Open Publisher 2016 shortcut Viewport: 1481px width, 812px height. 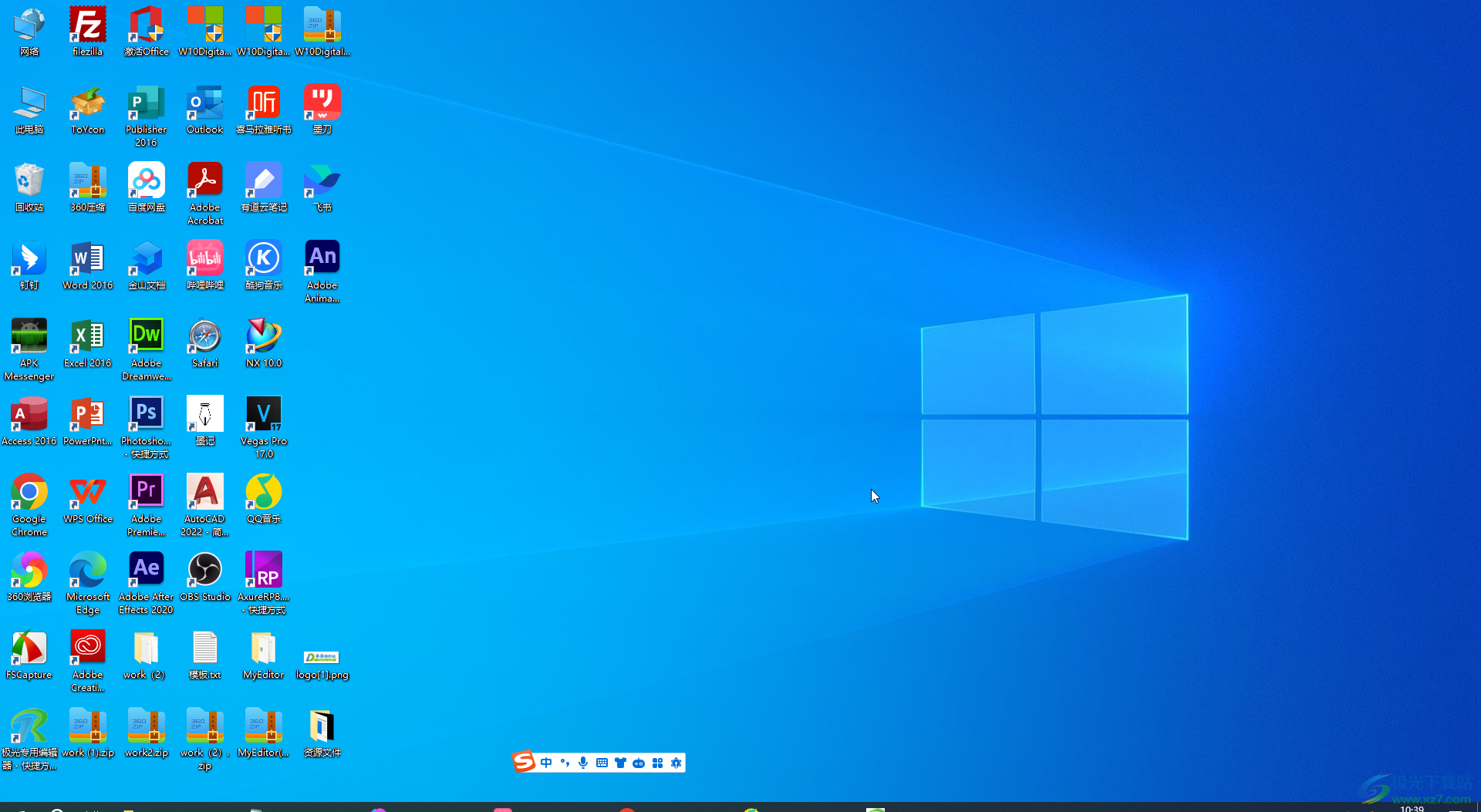coord(147,116)
